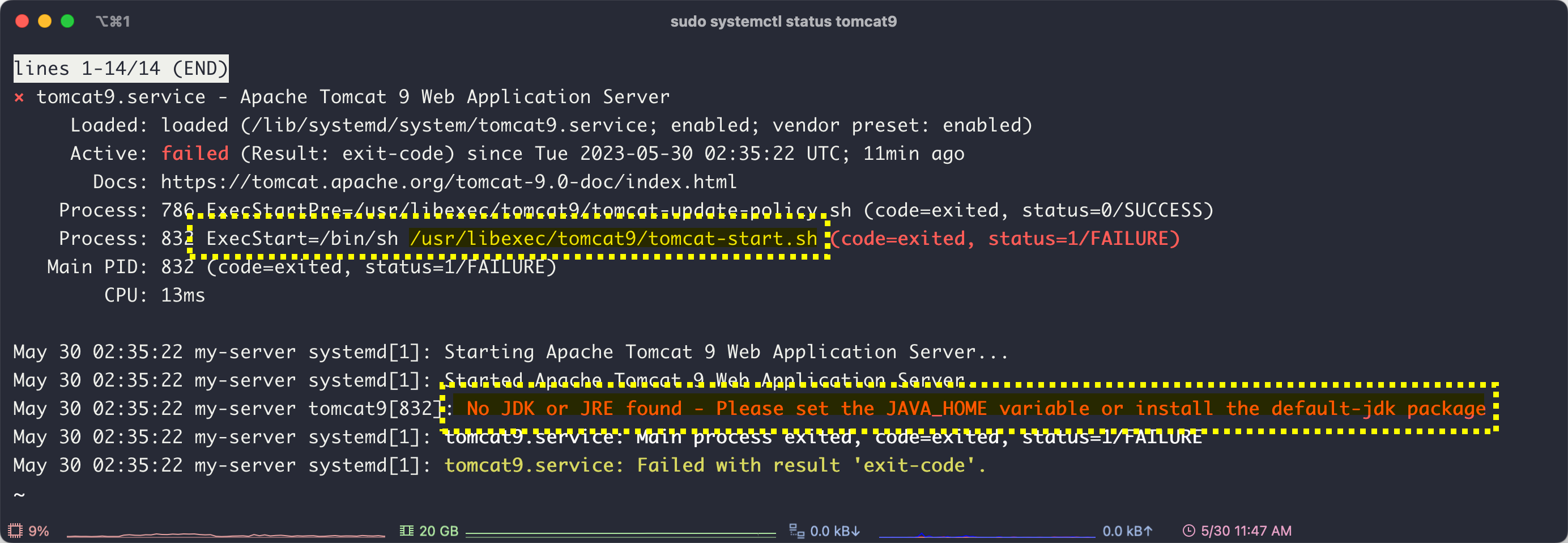
Task: Open the tomcat.apache.org docs URL
Action: (449, 182)
